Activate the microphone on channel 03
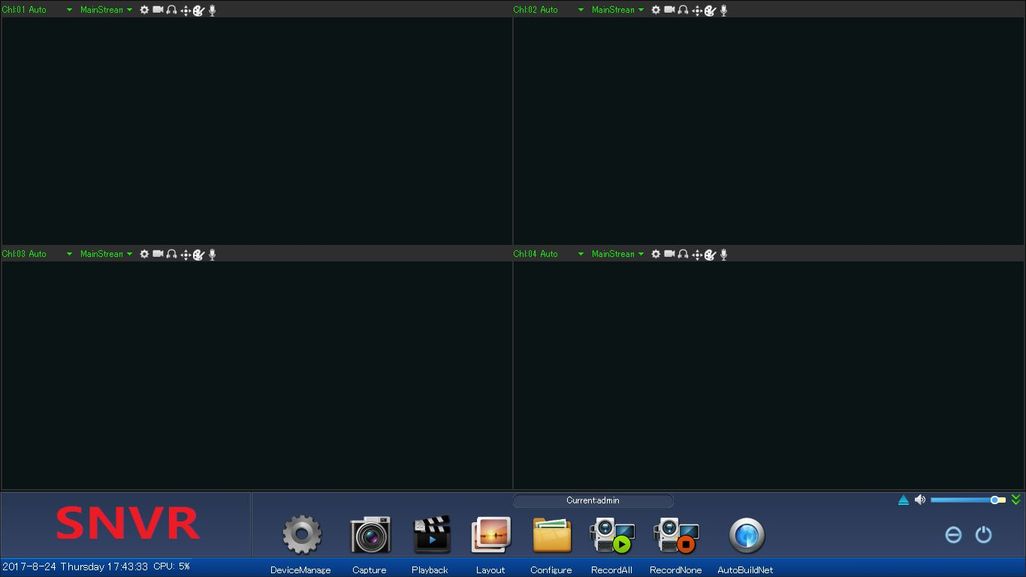Screen dimensions: 1026x577 (212, 253)
